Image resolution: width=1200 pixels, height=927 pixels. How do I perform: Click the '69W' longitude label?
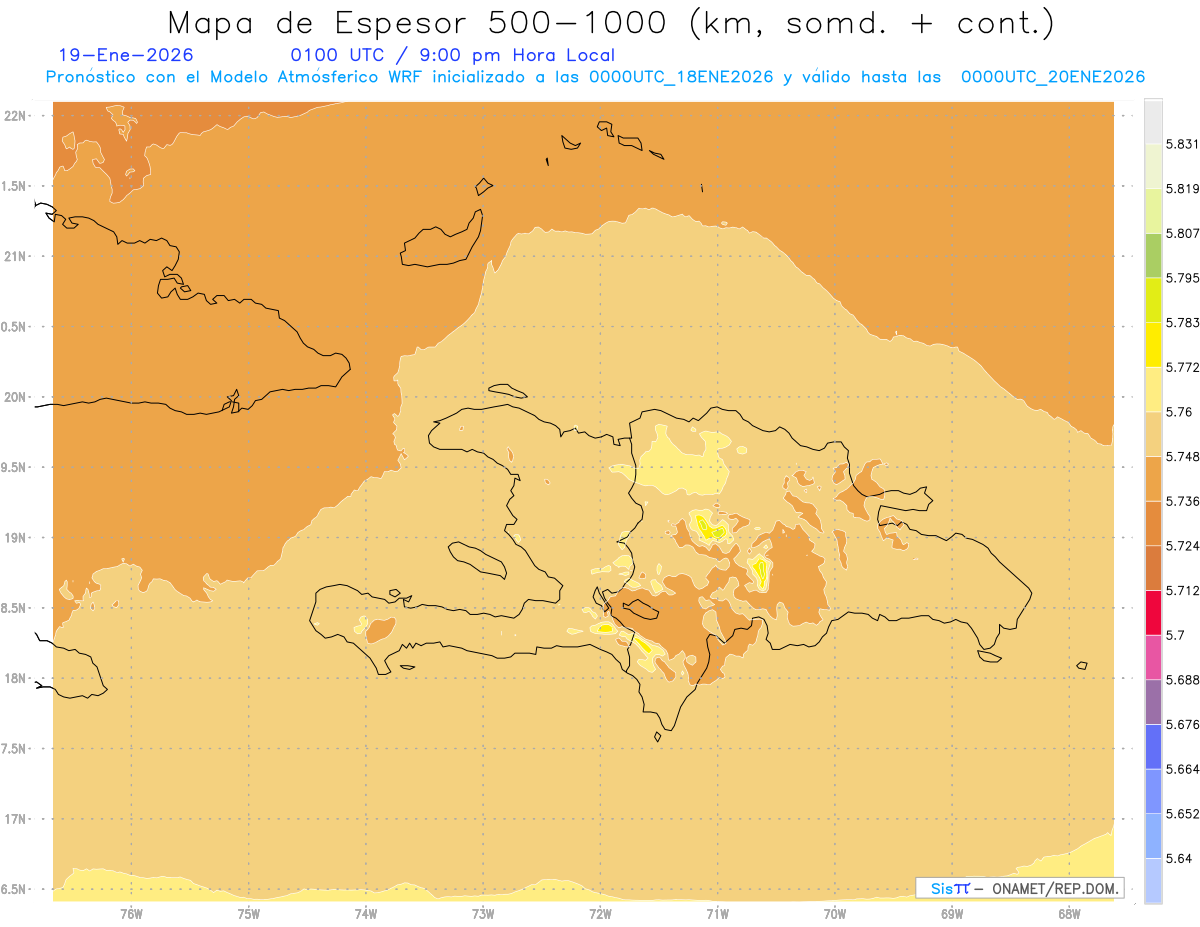952,913
